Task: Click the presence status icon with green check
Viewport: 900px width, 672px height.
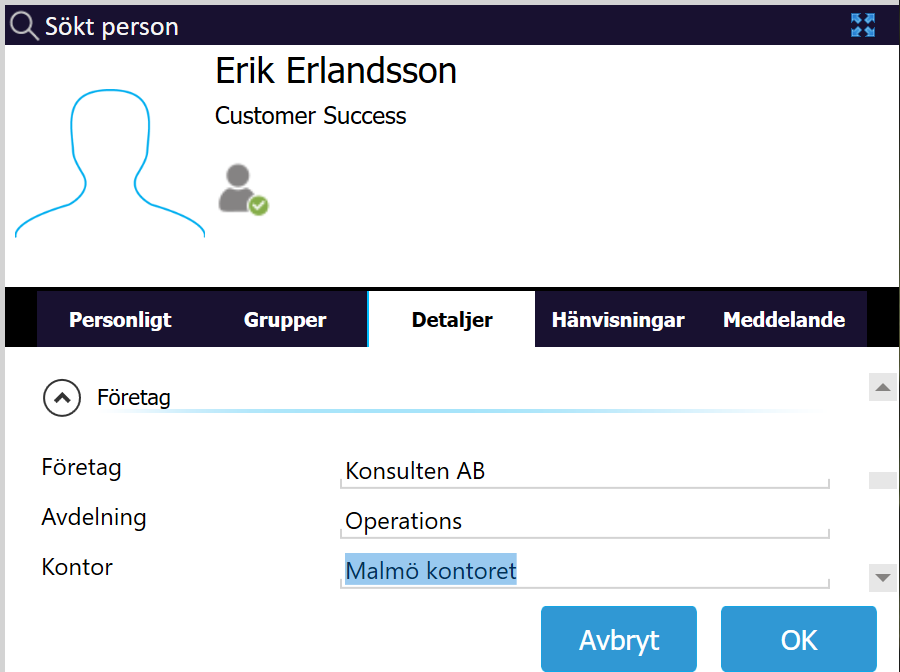Action: pyautogui.click(x=243, y=190)
